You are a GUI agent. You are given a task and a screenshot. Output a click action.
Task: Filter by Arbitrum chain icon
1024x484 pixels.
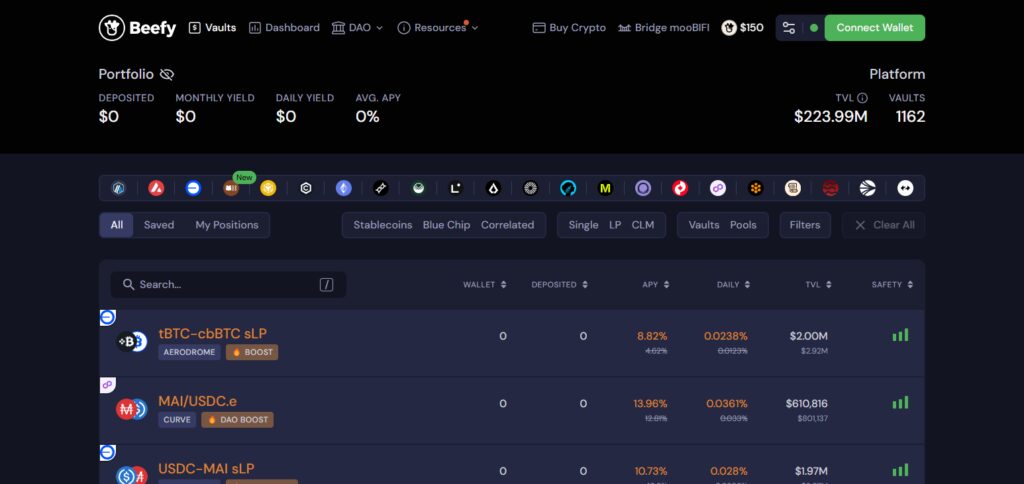tap(118, 188)
